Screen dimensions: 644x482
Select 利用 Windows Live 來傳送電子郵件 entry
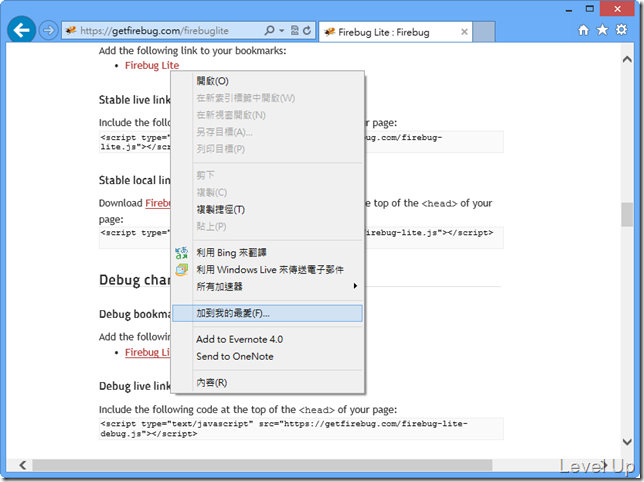(267, 270)
